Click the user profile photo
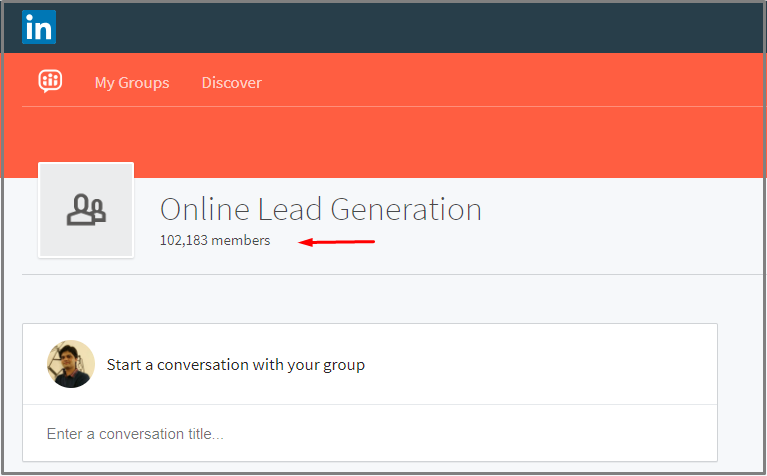 pyautogui.click(x=71, y=364)
